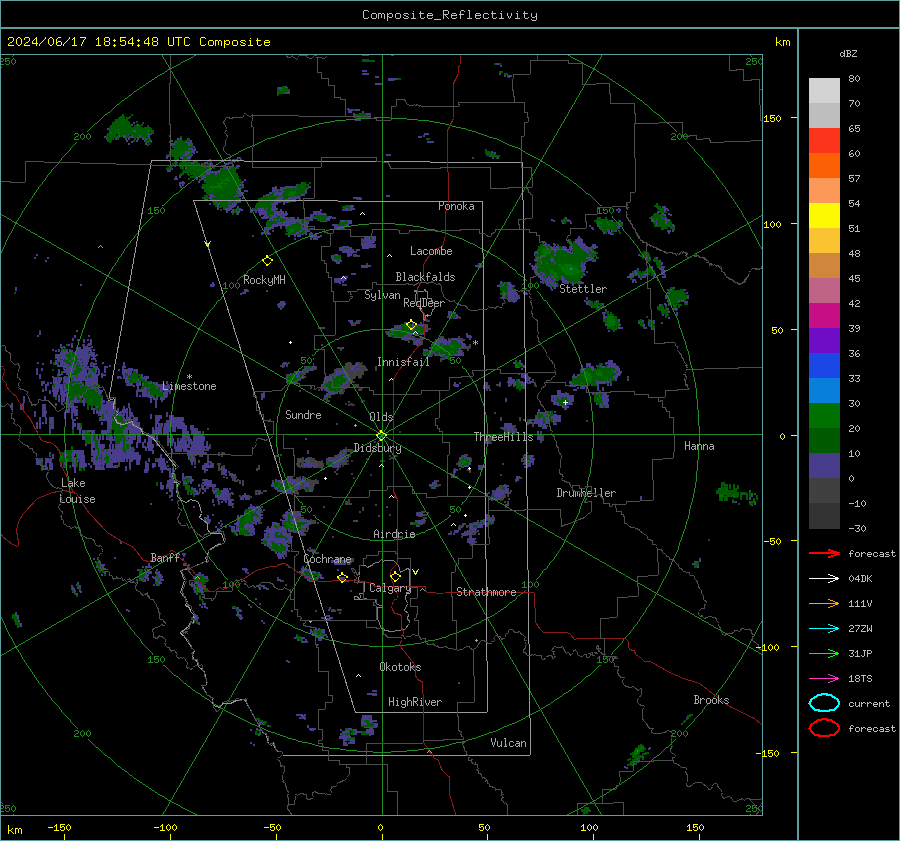Click the Innisfail label
The width and height of the screenshot is (900, 841).
[x=403, y=362]
